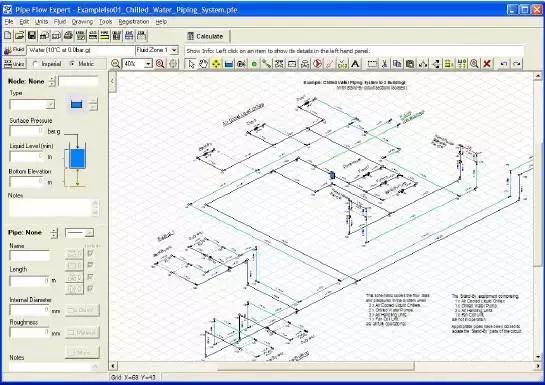This screenshot has height=385, width=545.
Task: Open the Tools menu
Action: (x=105, y=22)
